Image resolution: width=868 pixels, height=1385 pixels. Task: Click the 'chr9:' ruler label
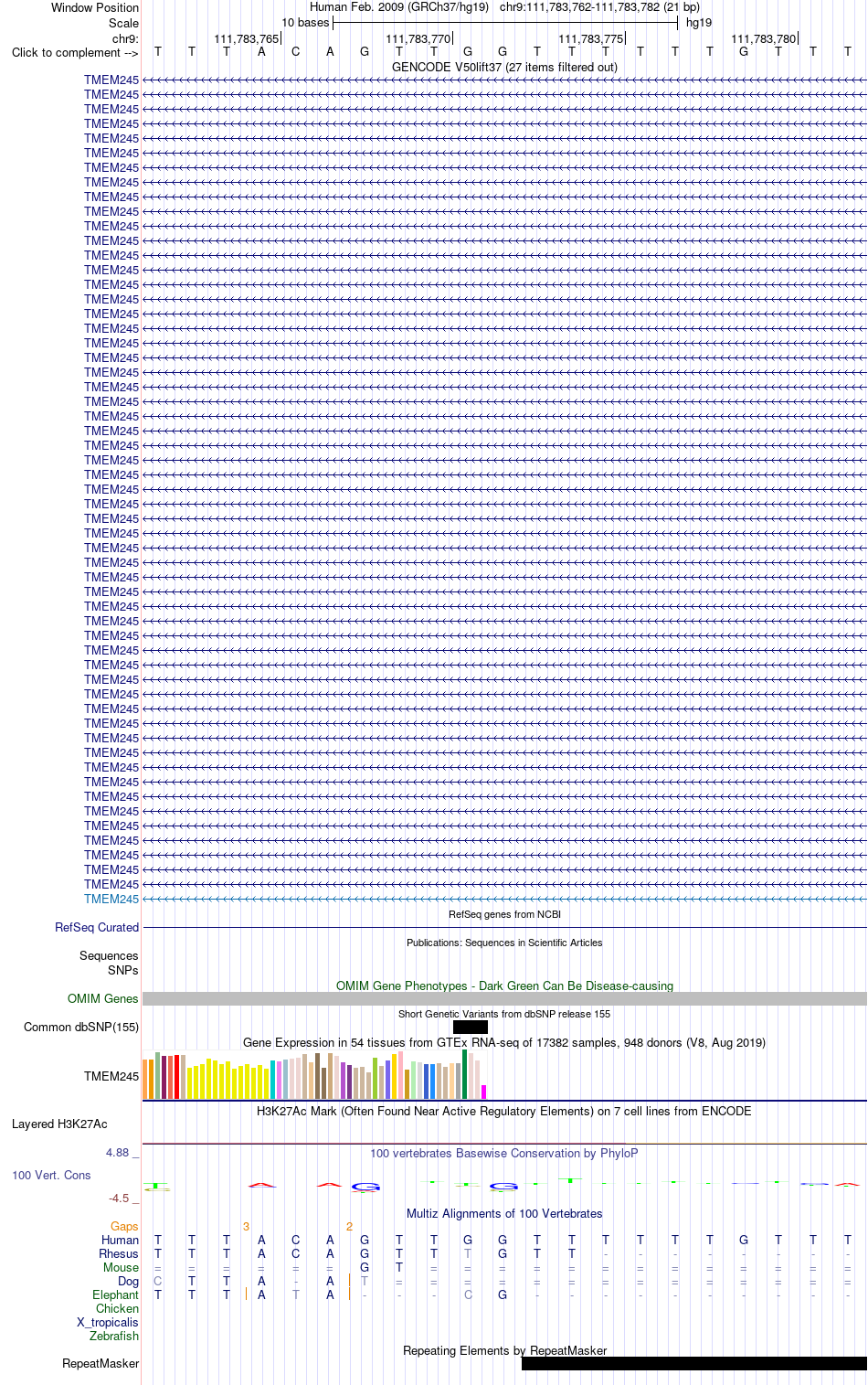coord(125,38)
